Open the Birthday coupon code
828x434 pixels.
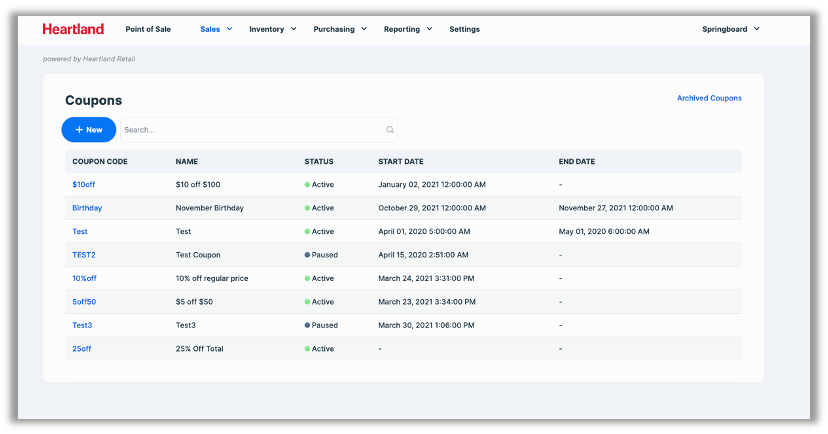click(87, 208)
